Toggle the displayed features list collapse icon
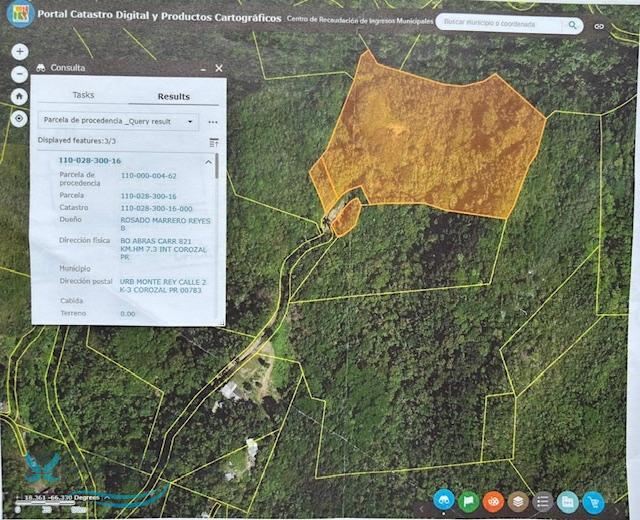The width and height of the screenshot is (640, 520). click(x=213, y=142)
